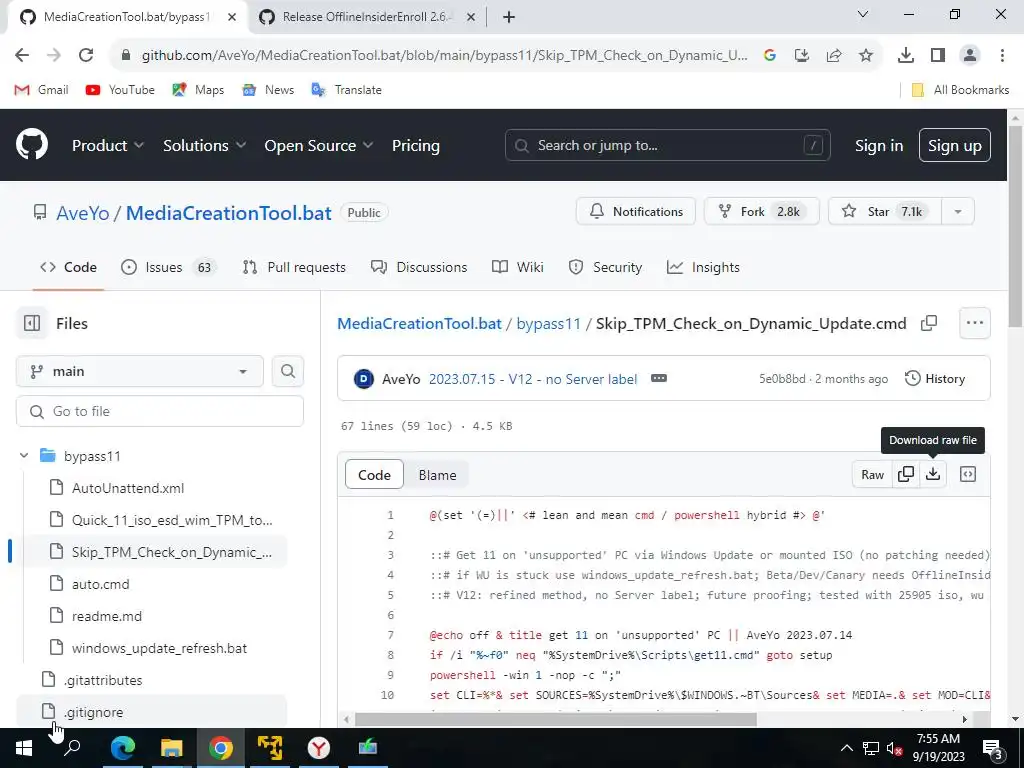Open the YouTube bookmark

pos(120,89)
